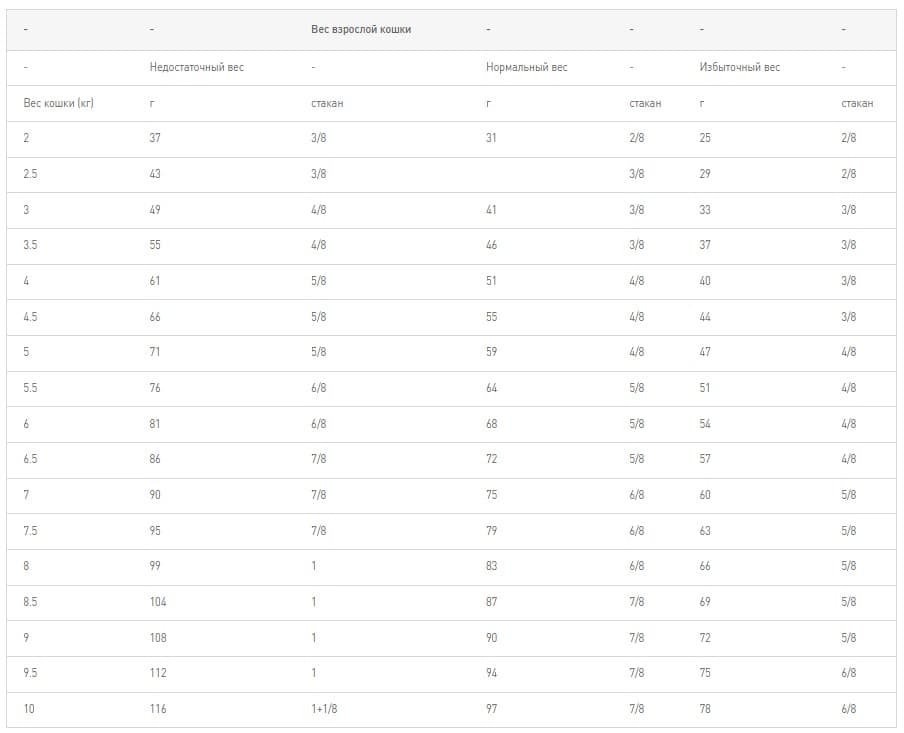Screen dimensions: 904x733
Task: Click the 83 grams value
Action: coord(491,566)
